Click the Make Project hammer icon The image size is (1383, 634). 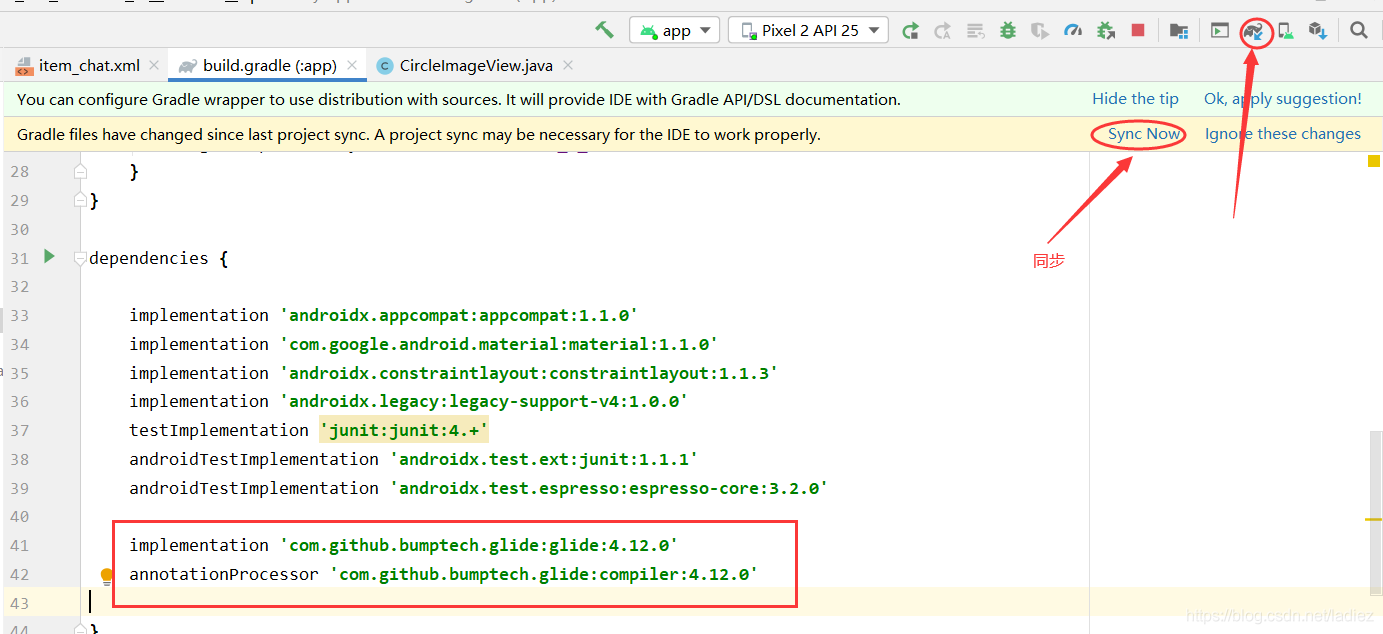coord(604,30)
